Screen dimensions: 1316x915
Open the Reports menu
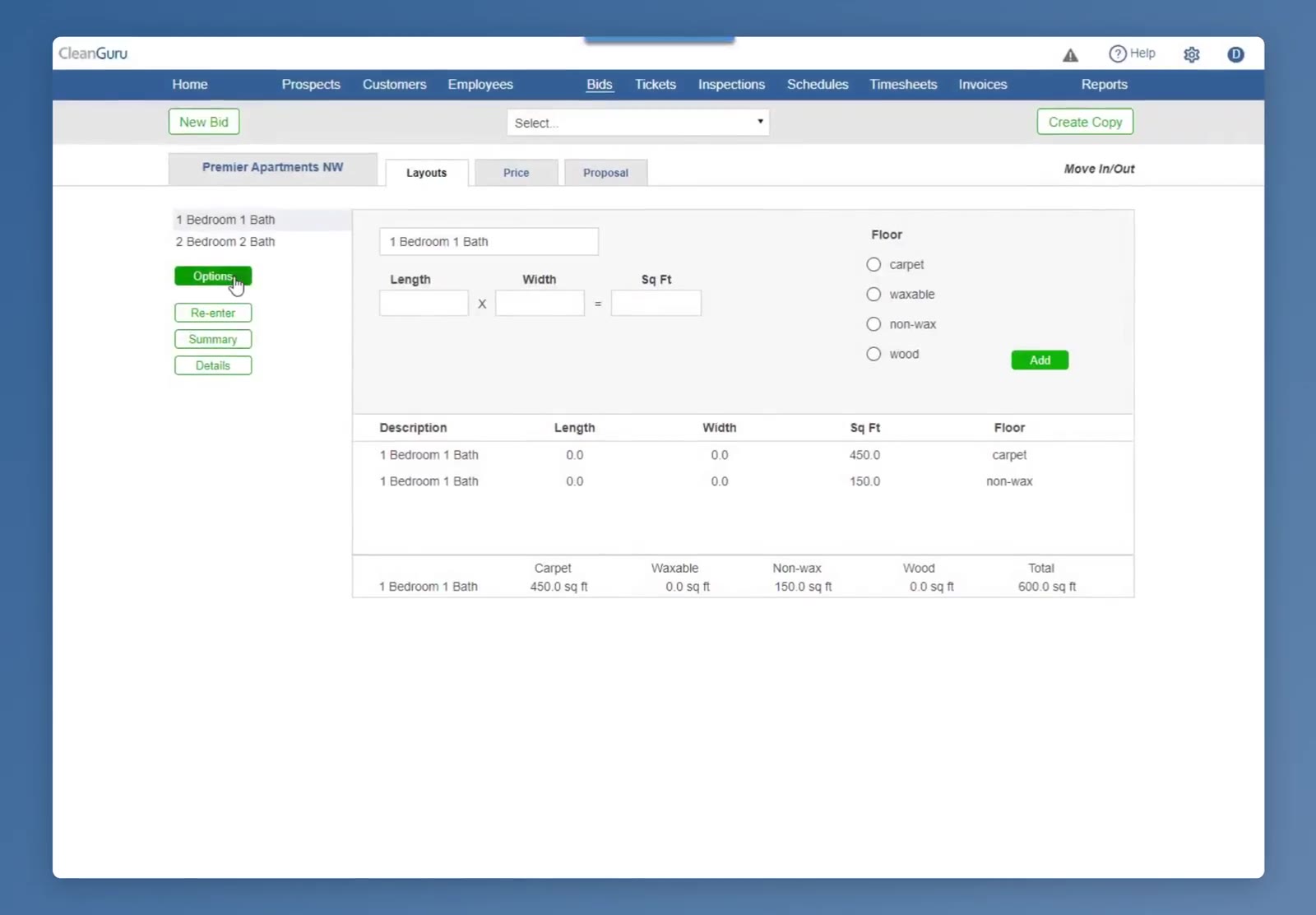pyautogui.click(x=1105, y=85)
